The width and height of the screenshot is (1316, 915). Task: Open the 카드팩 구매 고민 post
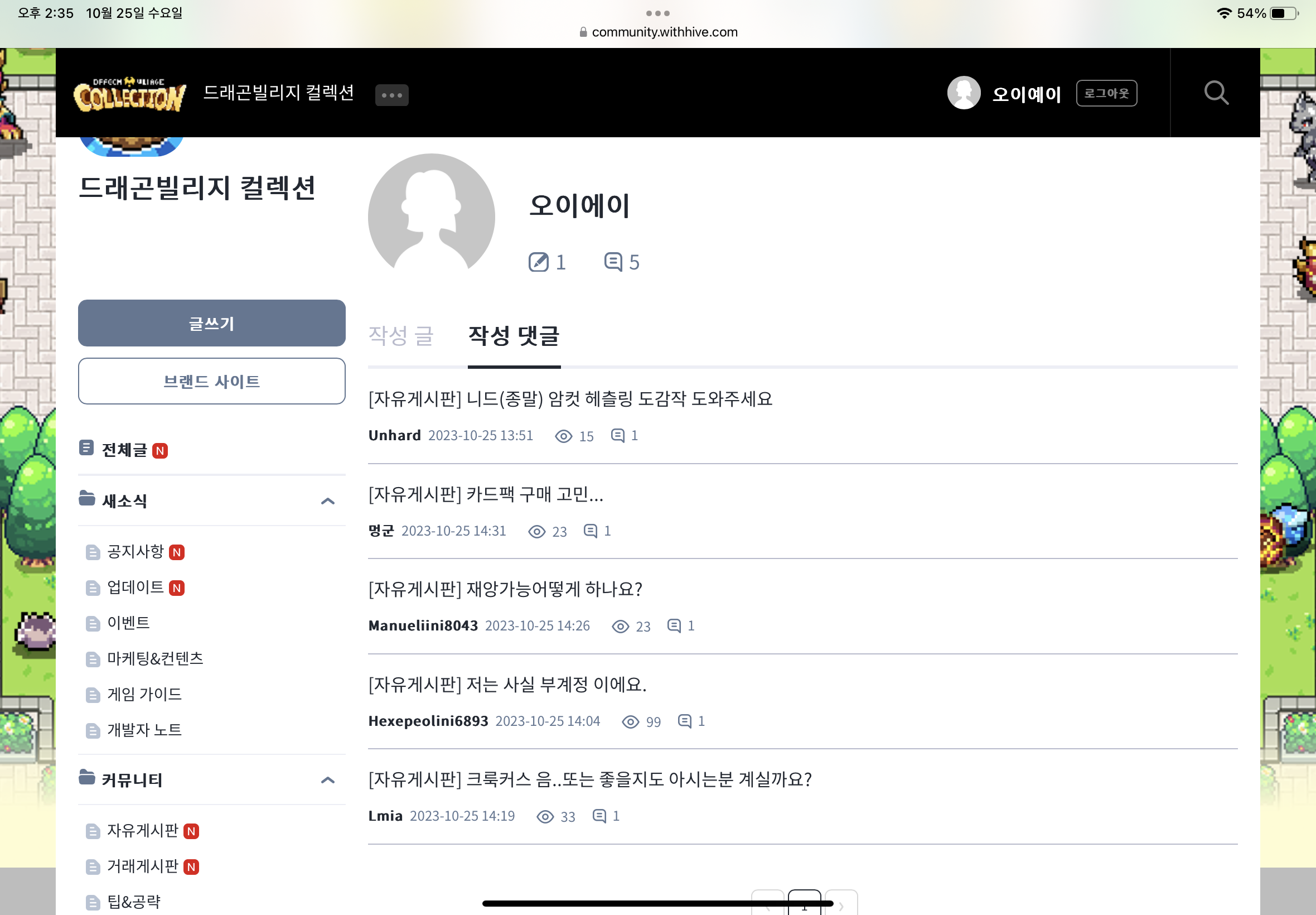(486, 494)
